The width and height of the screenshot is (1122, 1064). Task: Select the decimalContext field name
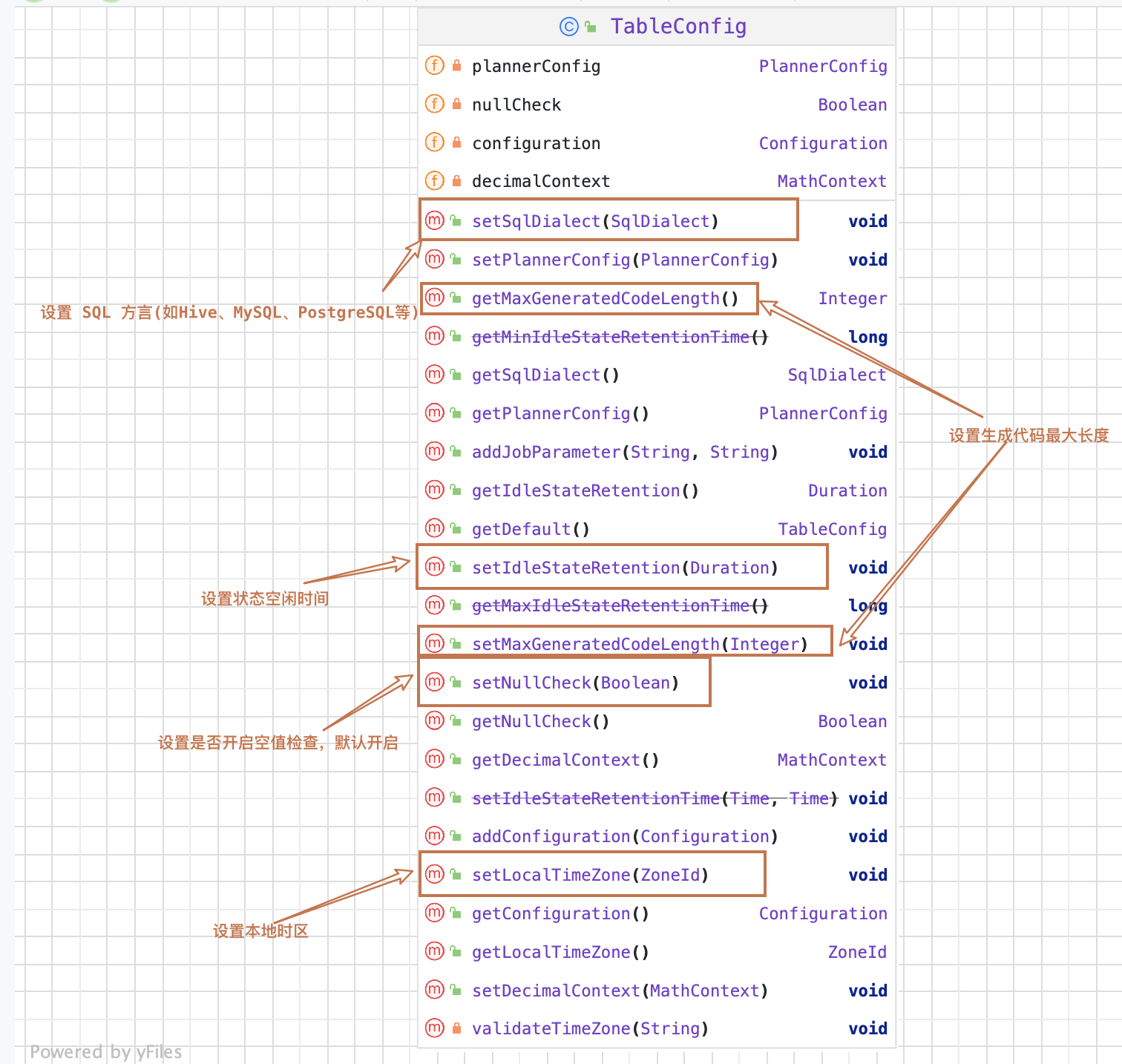(541, 181)
